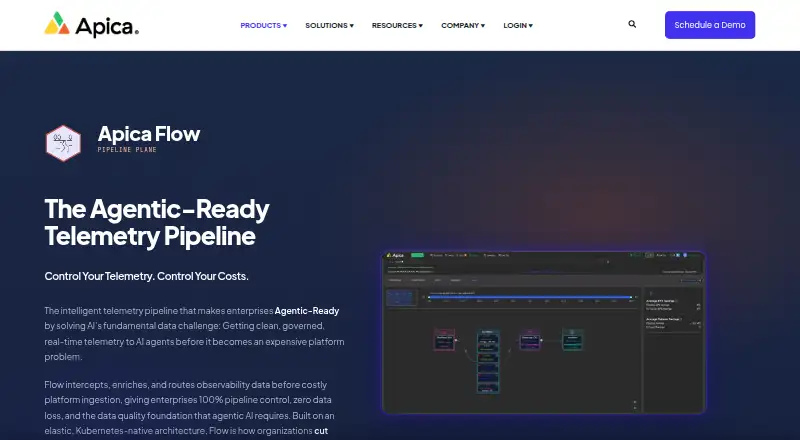Click the Schedule a Demo button
Image resolution: width=800 pixels, height=440 pixels.
710,25
